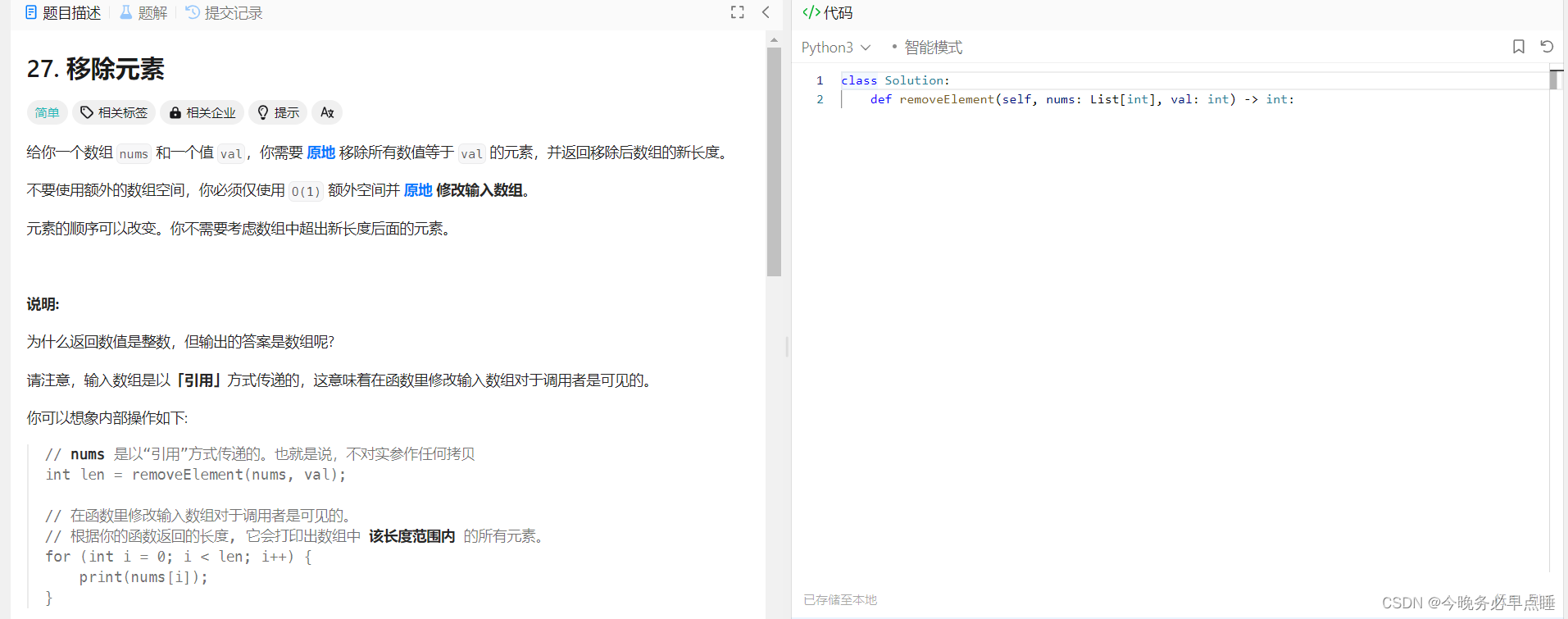Open the 题目描述 tab
Screen dimensions: 1568x619
pos(63,12)
